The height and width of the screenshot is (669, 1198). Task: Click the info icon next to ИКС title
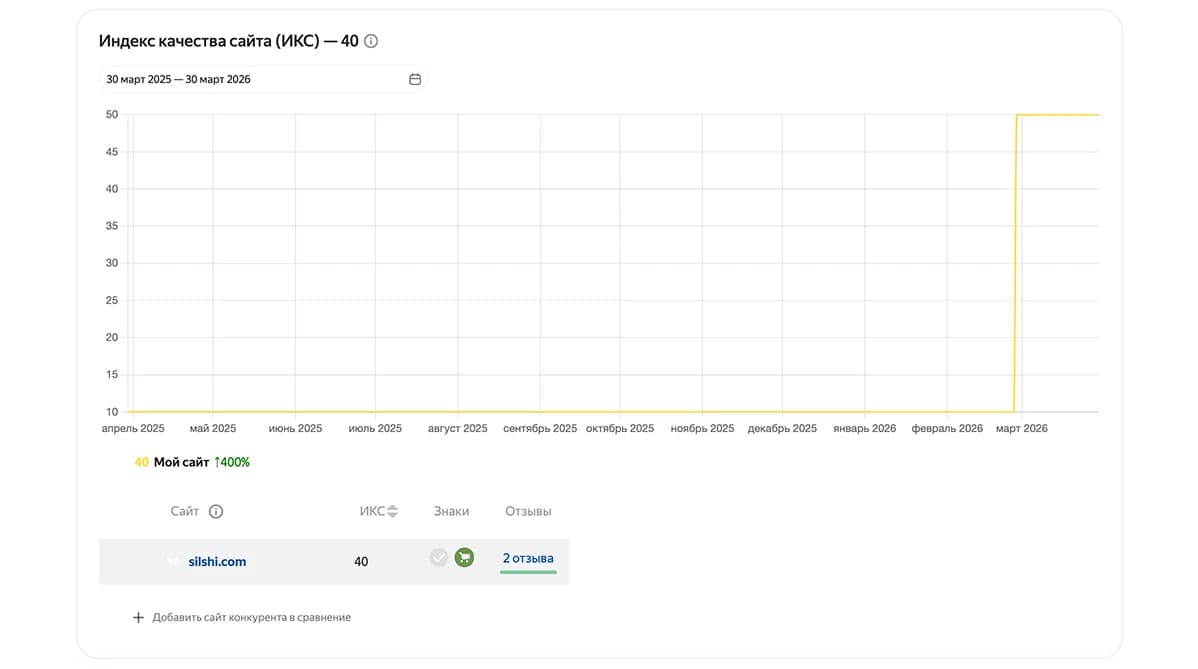point(371,41)
